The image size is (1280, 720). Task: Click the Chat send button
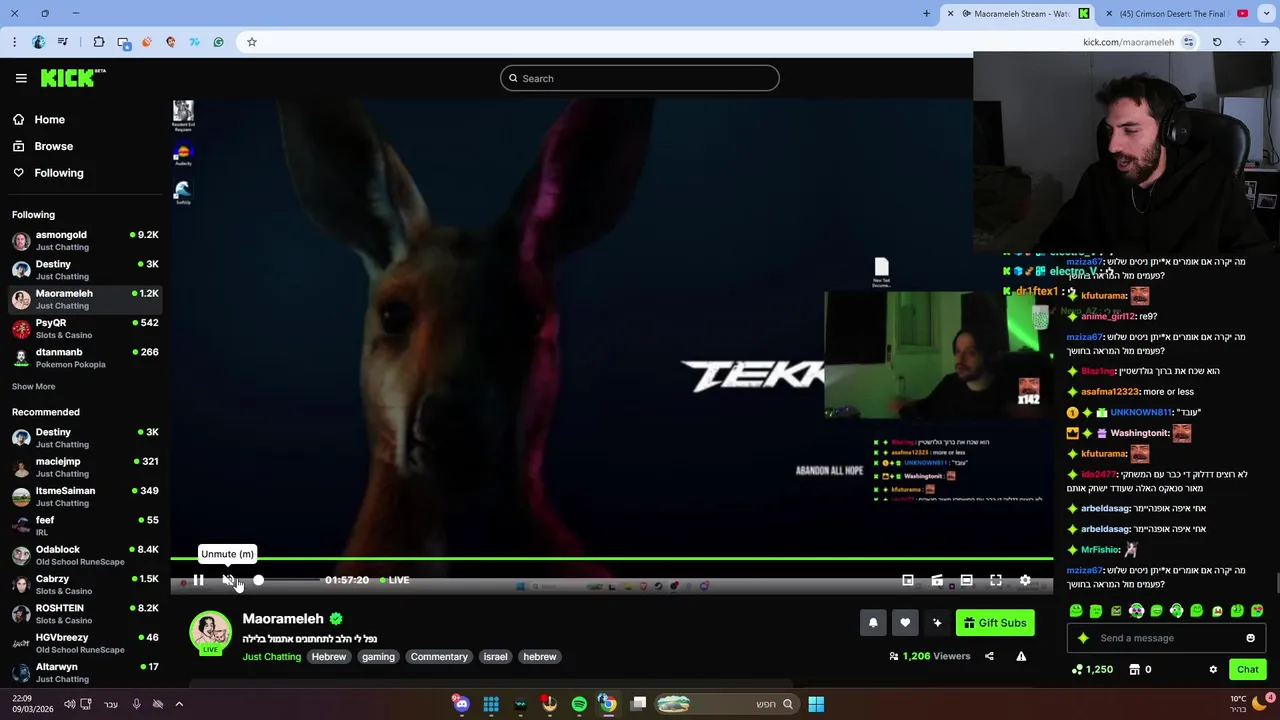(1247, 669)
